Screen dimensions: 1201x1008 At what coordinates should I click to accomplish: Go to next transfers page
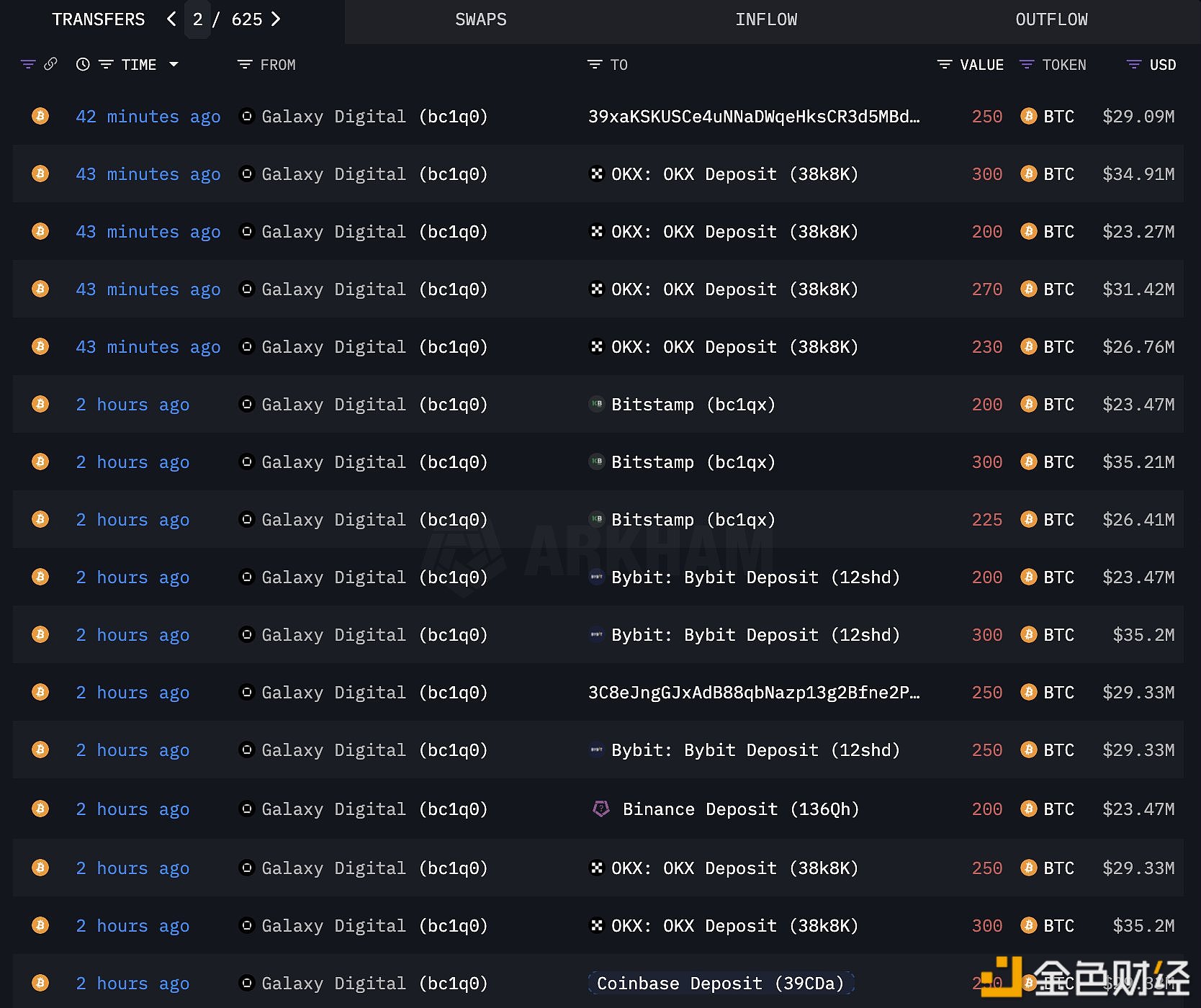[276, 19]
